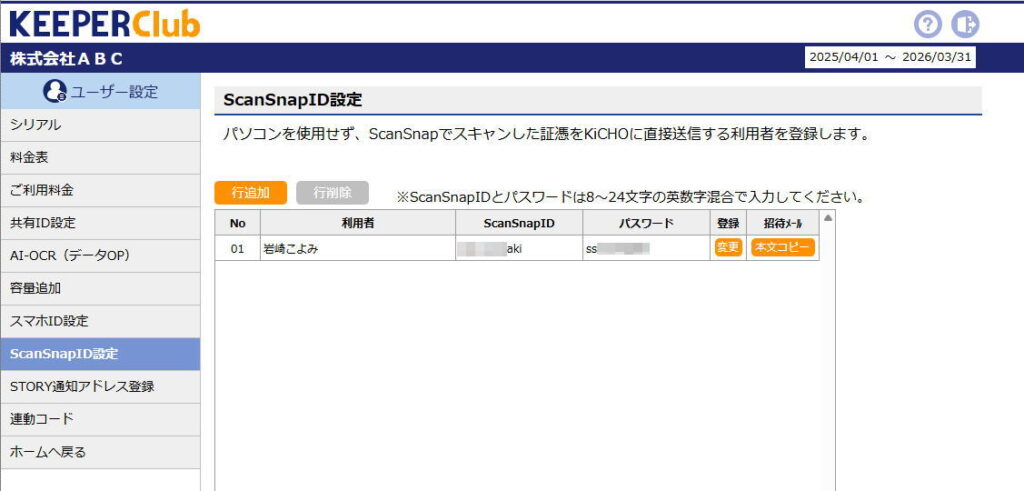
Task: Click the help question mark icon
Action: pyautogui.click(x=928, y=24)
